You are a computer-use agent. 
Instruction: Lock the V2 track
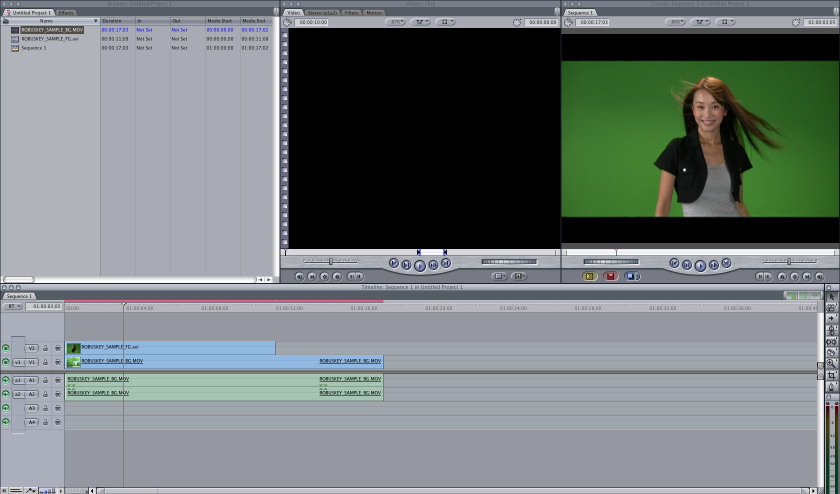pyautogui.click(x=46, y=348)
